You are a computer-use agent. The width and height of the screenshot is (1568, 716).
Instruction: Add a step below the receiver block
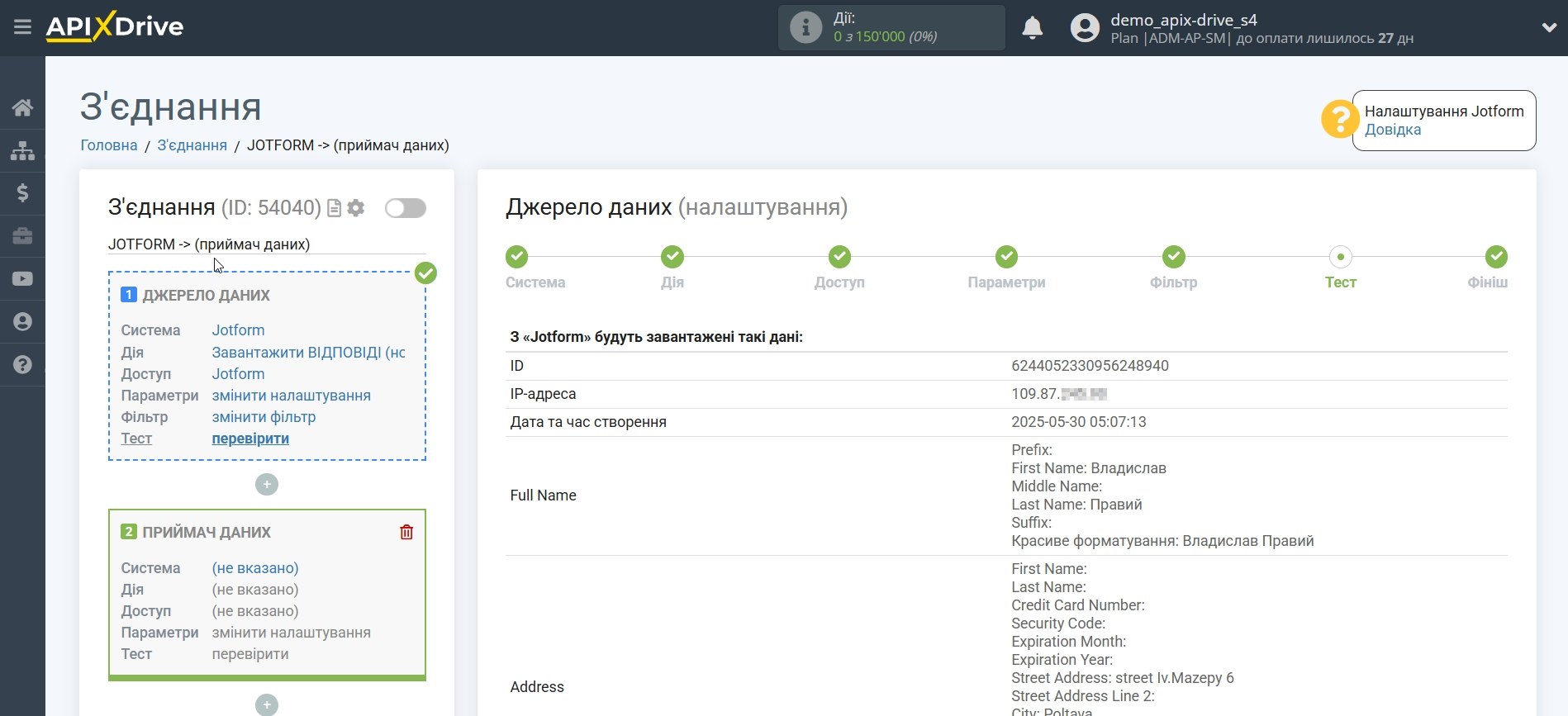pos(267,704)
